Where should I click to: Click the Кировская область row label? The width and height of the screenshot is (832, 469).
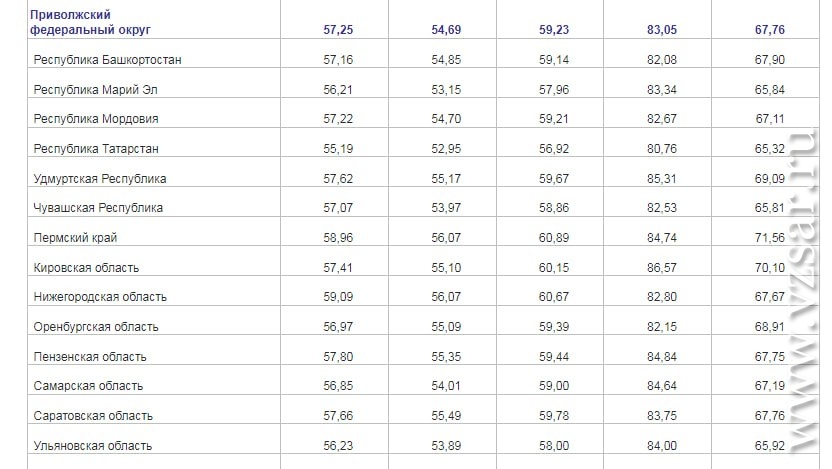point(86,268)
